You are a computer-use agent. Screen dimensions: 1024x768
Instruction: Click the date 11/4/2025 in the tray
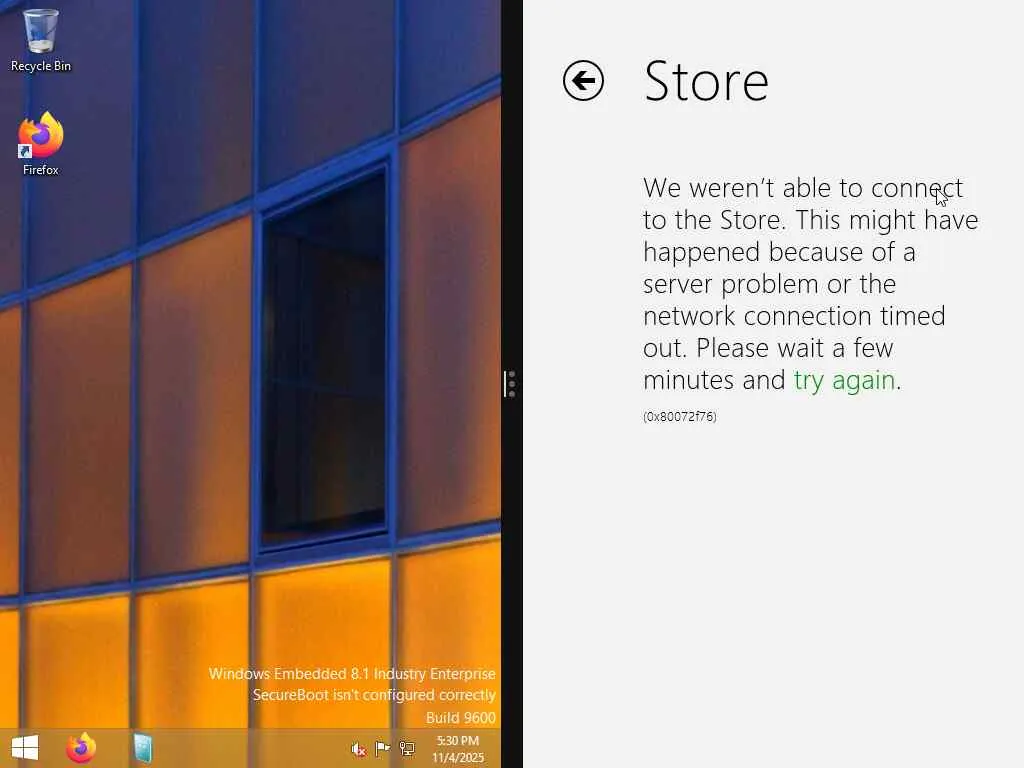point(458,758)
